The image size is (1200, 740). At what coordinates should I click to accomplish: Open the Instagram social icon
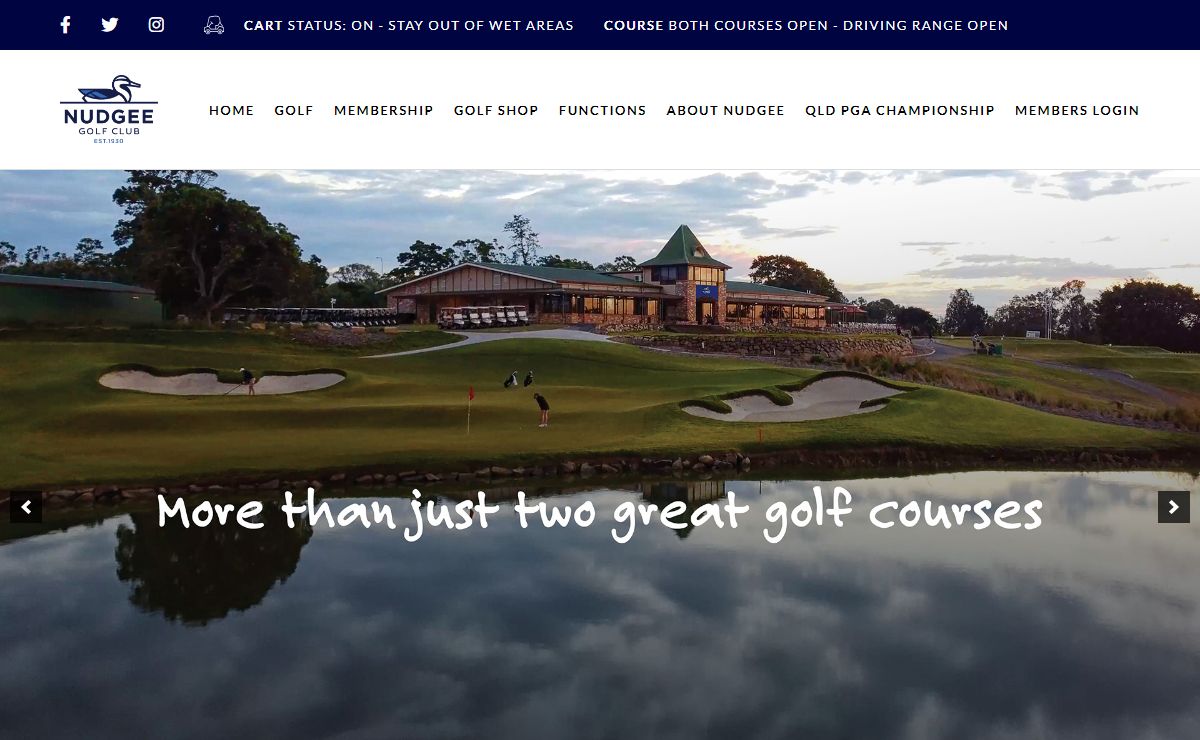pos(156,25)
